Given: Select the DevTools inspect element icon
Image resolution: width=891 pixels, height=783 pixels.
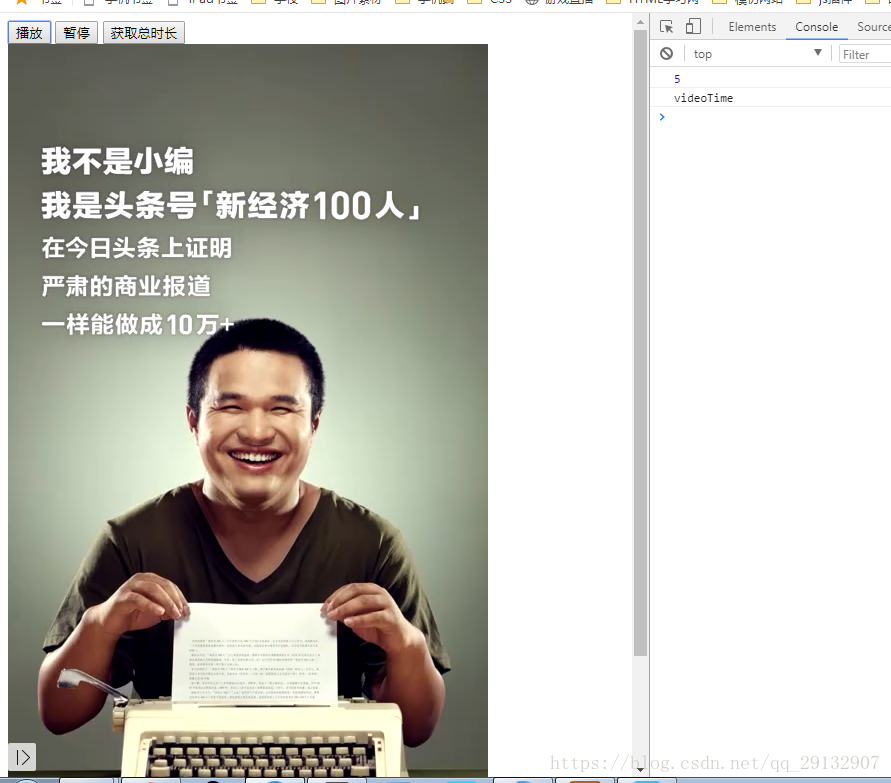Looking at the screenshot, I should point(667,27).
